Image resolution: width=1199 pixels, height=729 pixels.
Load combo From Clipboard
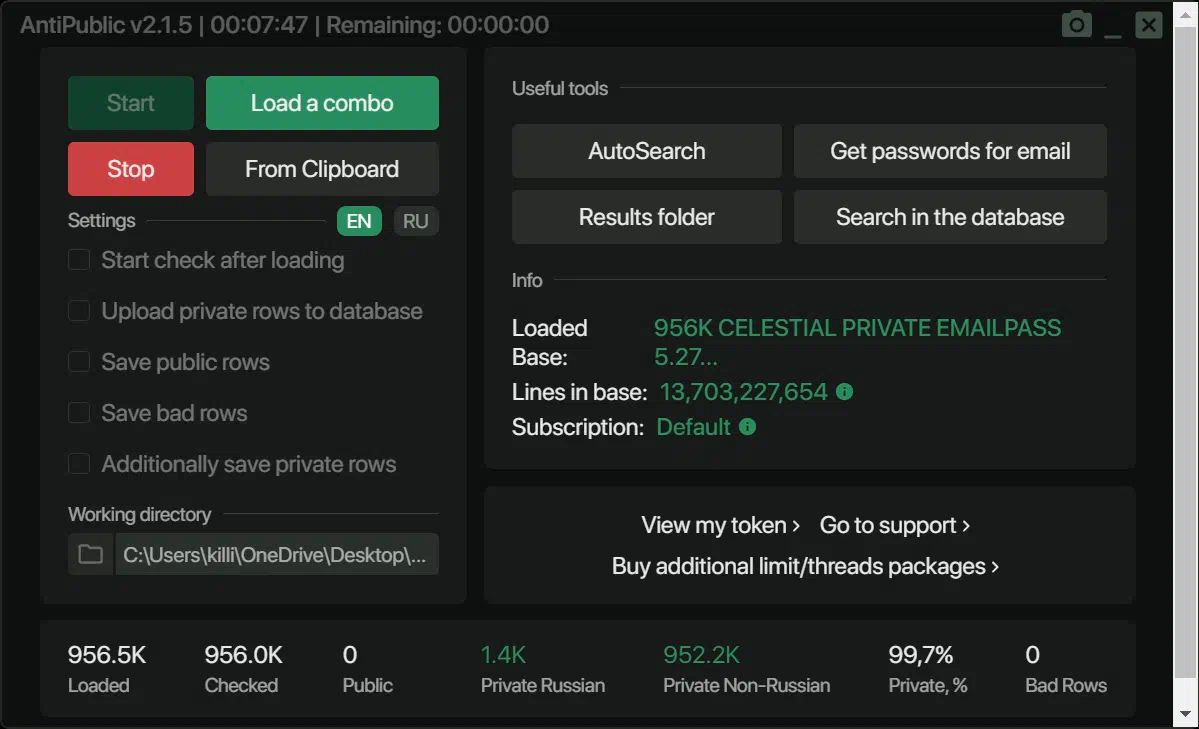point(322,169)
